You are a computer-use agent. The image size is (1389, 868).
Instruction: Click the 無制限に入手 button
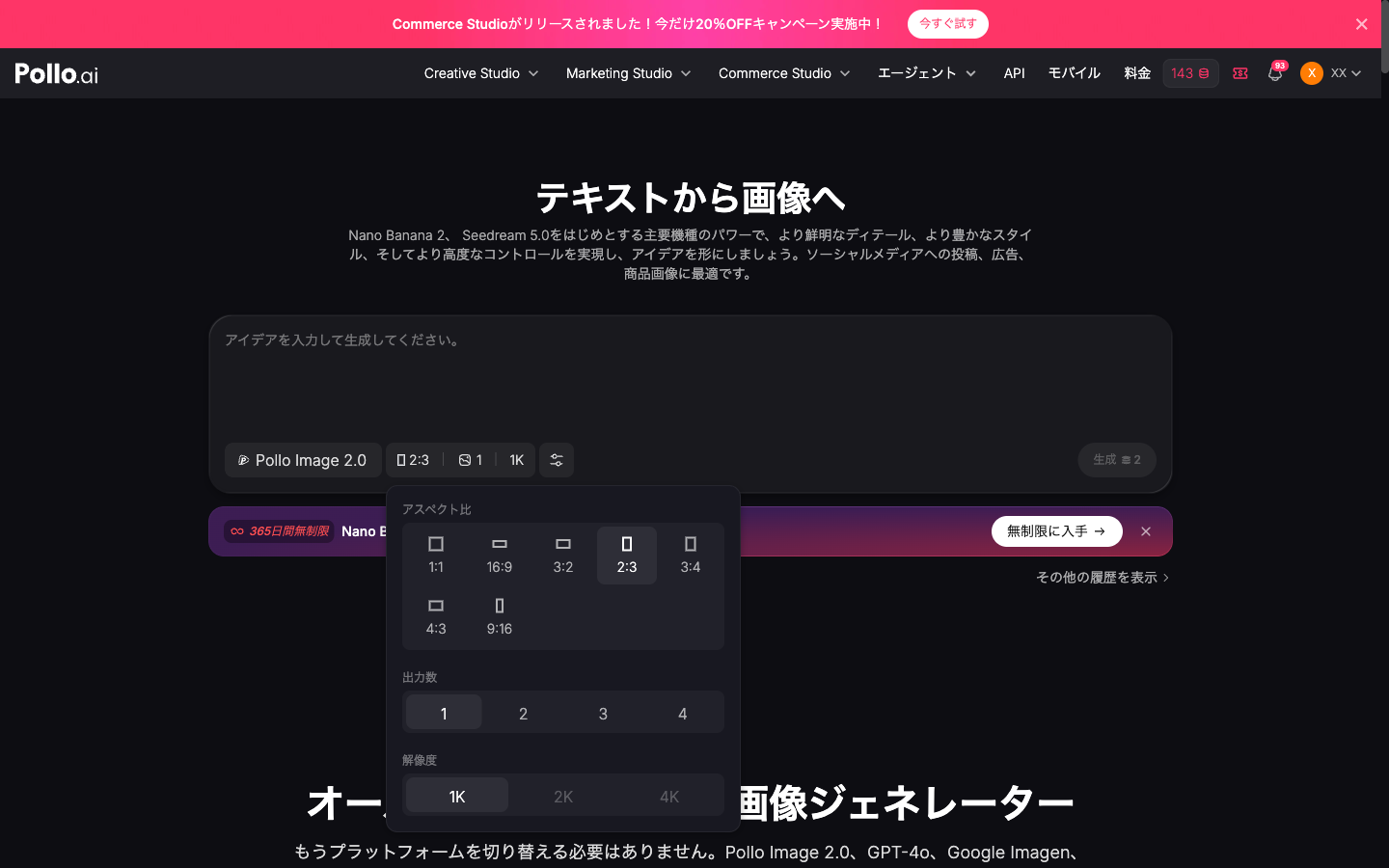point(1056,531)
